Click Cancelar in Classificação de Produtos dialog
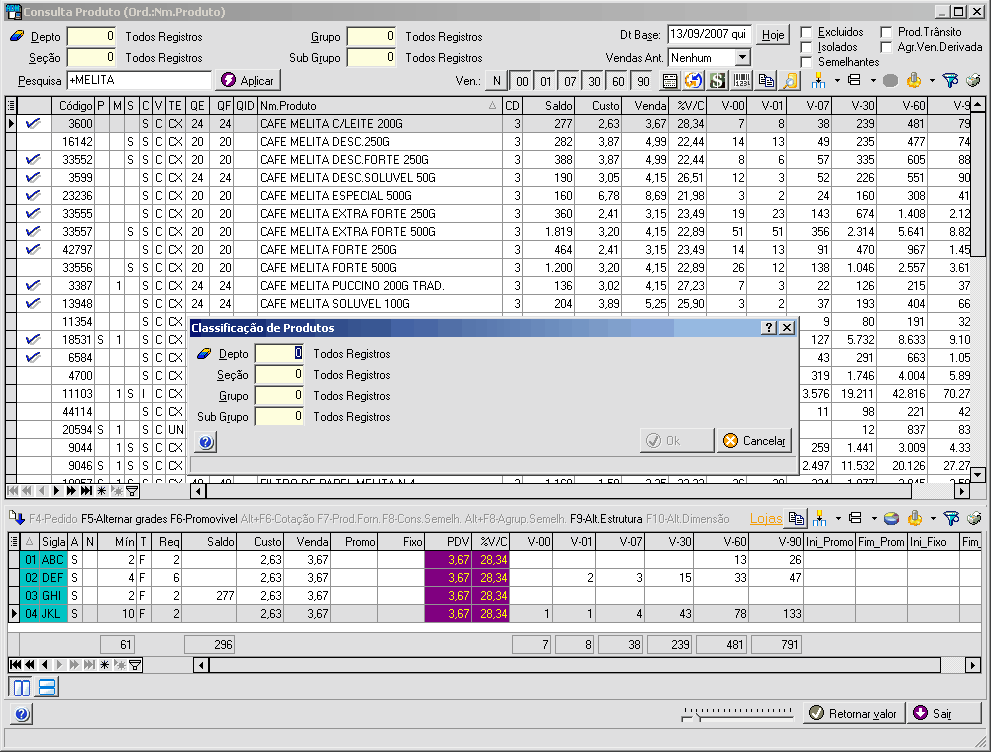 [x=754, y=440]
